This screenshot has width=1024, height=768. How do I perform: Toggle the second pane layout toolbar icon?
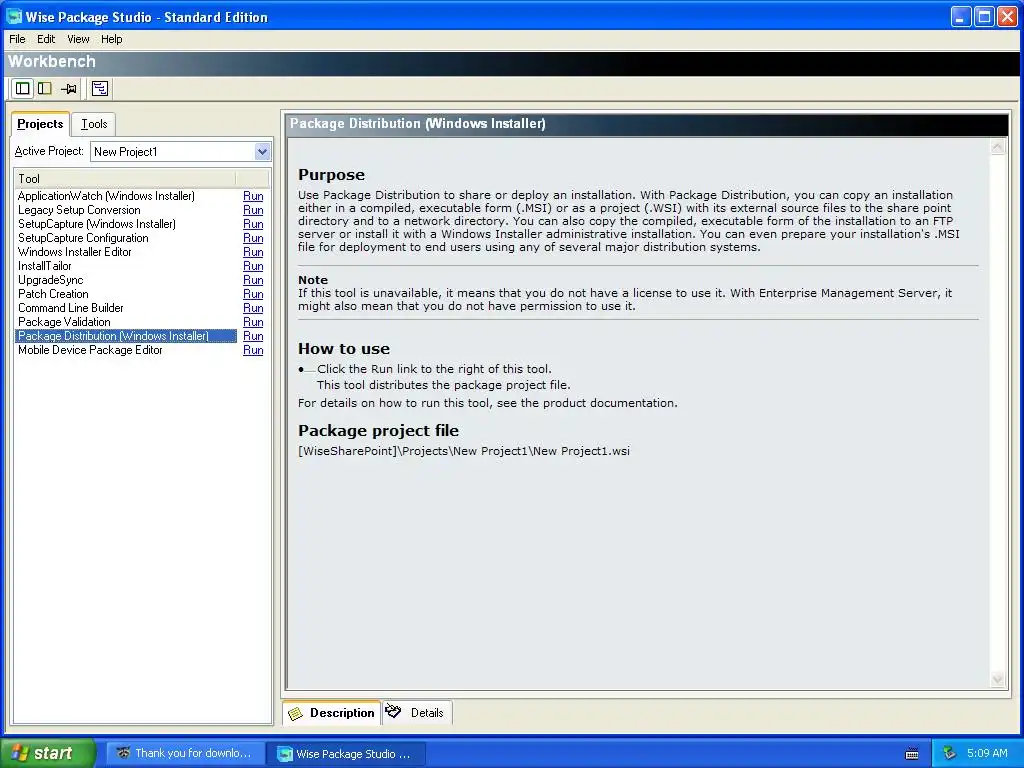tap(44, 88)
